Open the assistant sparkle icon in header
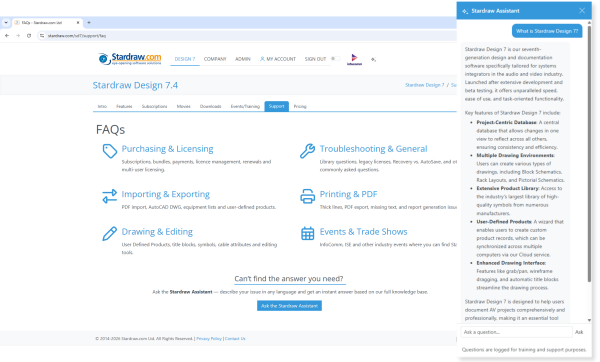The image size is (600, 362). tap(373, 59)
